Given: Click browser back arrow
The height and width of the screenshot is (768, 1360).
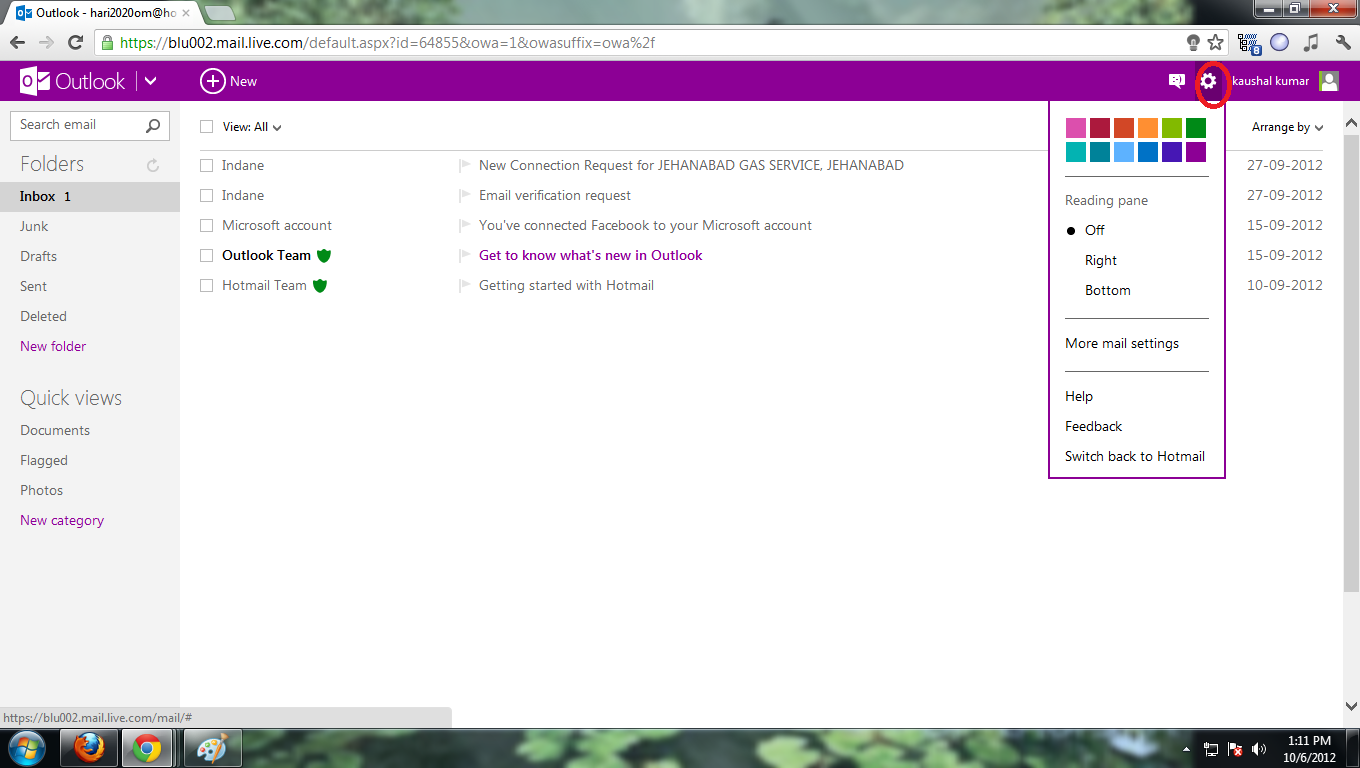Looking at the screenshot, I should [x=18, y=43].
